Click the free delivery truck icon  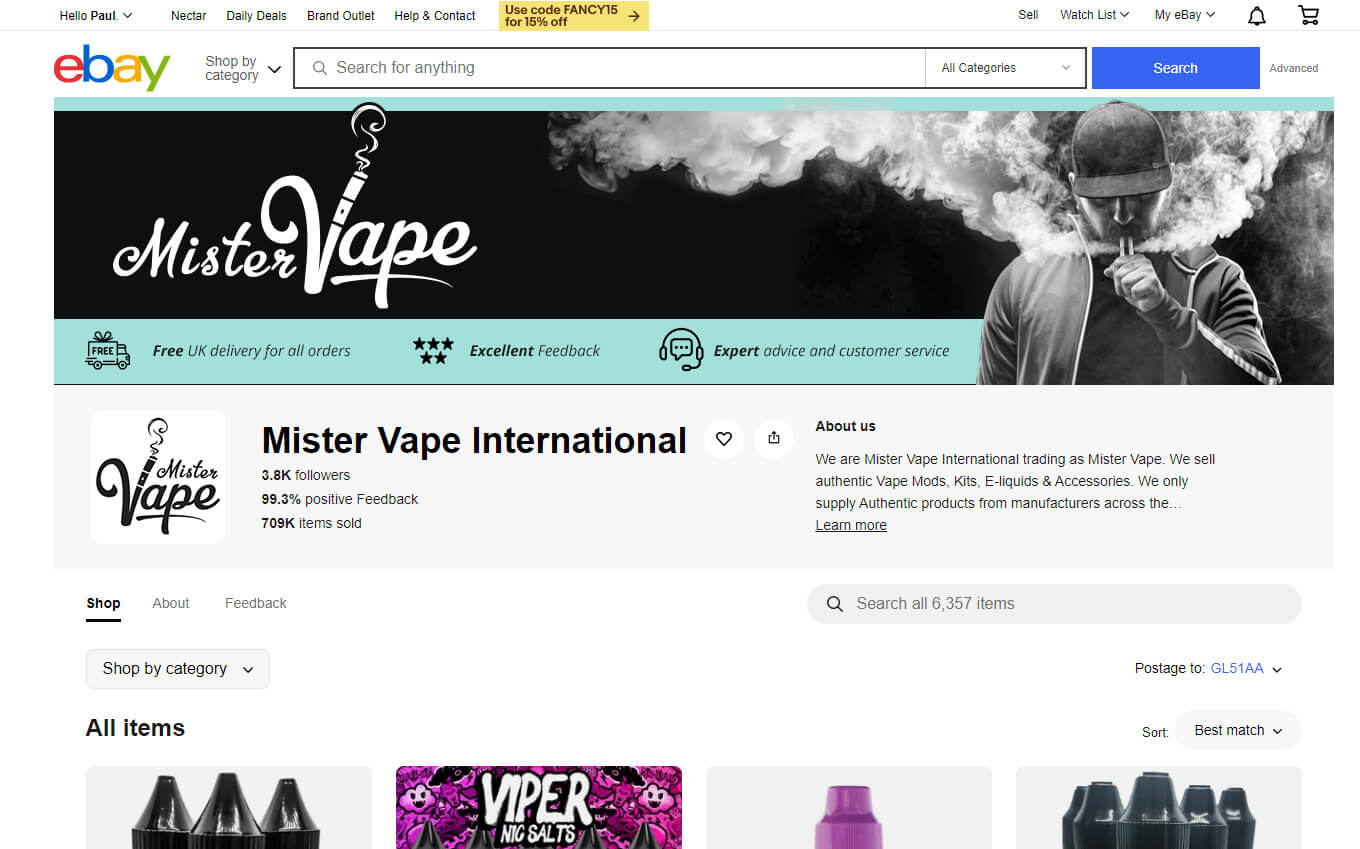coord(108,351)
